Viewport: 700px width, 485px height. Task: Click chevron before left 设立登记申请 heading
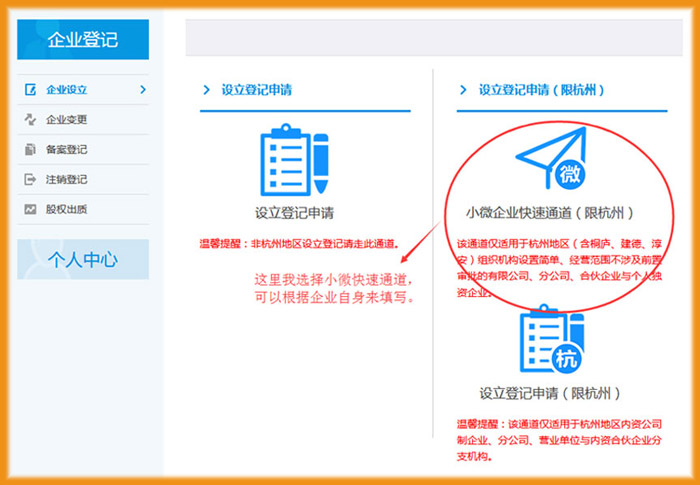207,90
